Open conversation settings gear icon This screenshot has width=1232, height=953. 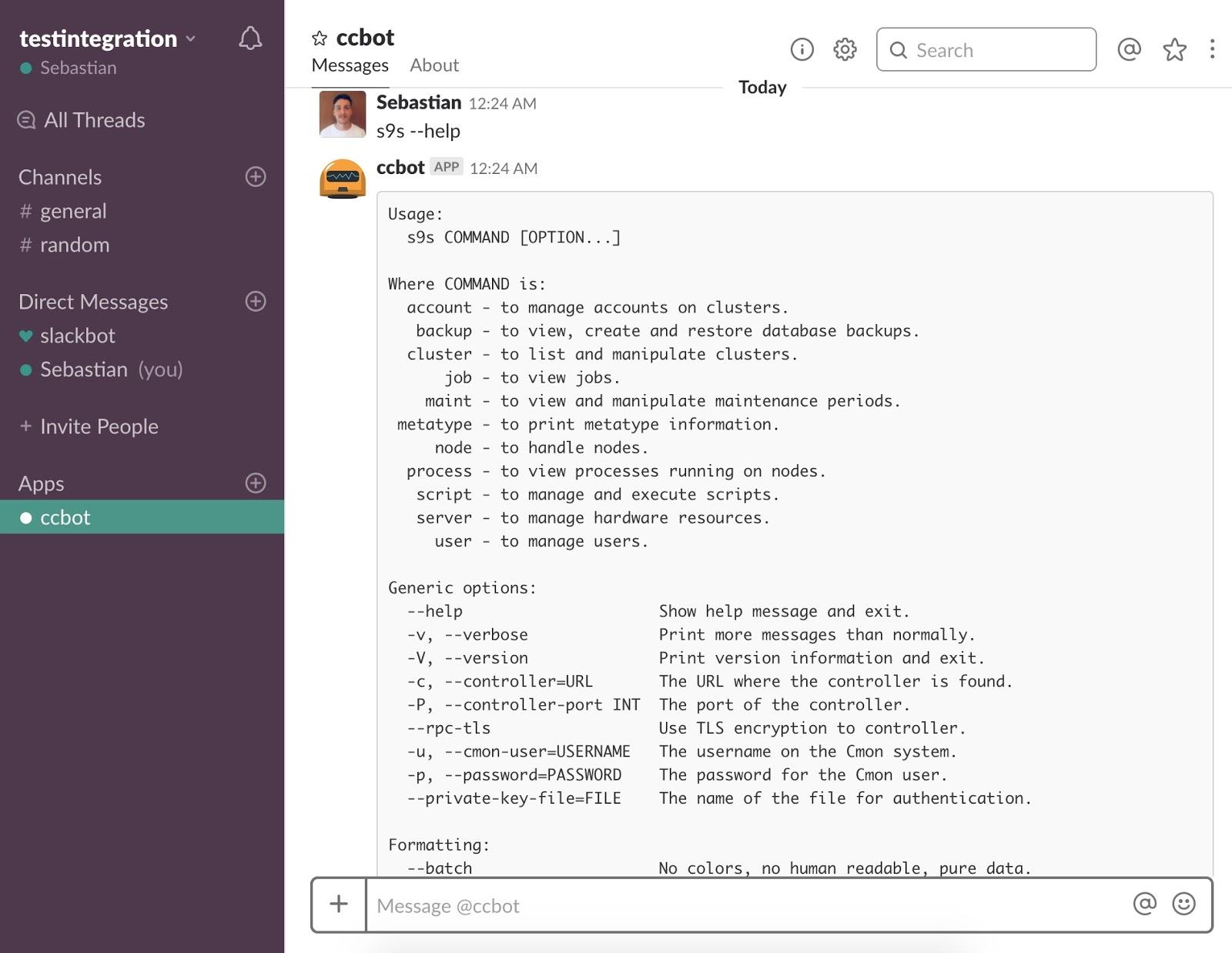coord(845,49)
